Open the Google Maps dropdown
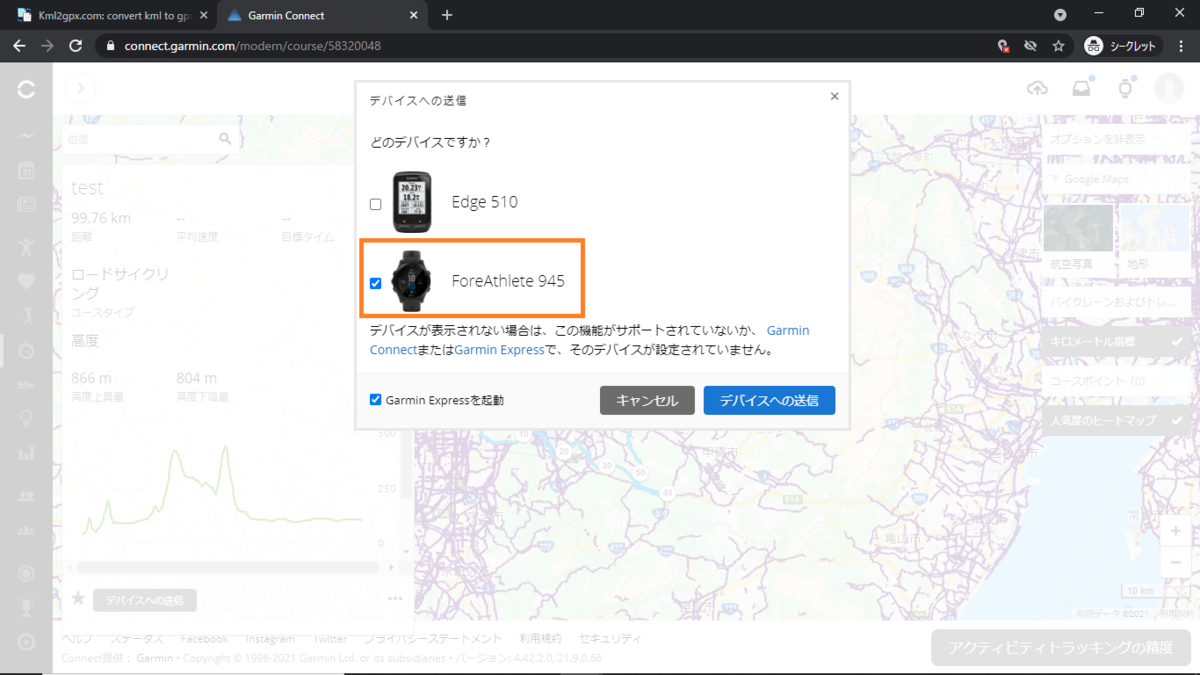Screen dimensions: 1200x675 (x=1116, y=179)
